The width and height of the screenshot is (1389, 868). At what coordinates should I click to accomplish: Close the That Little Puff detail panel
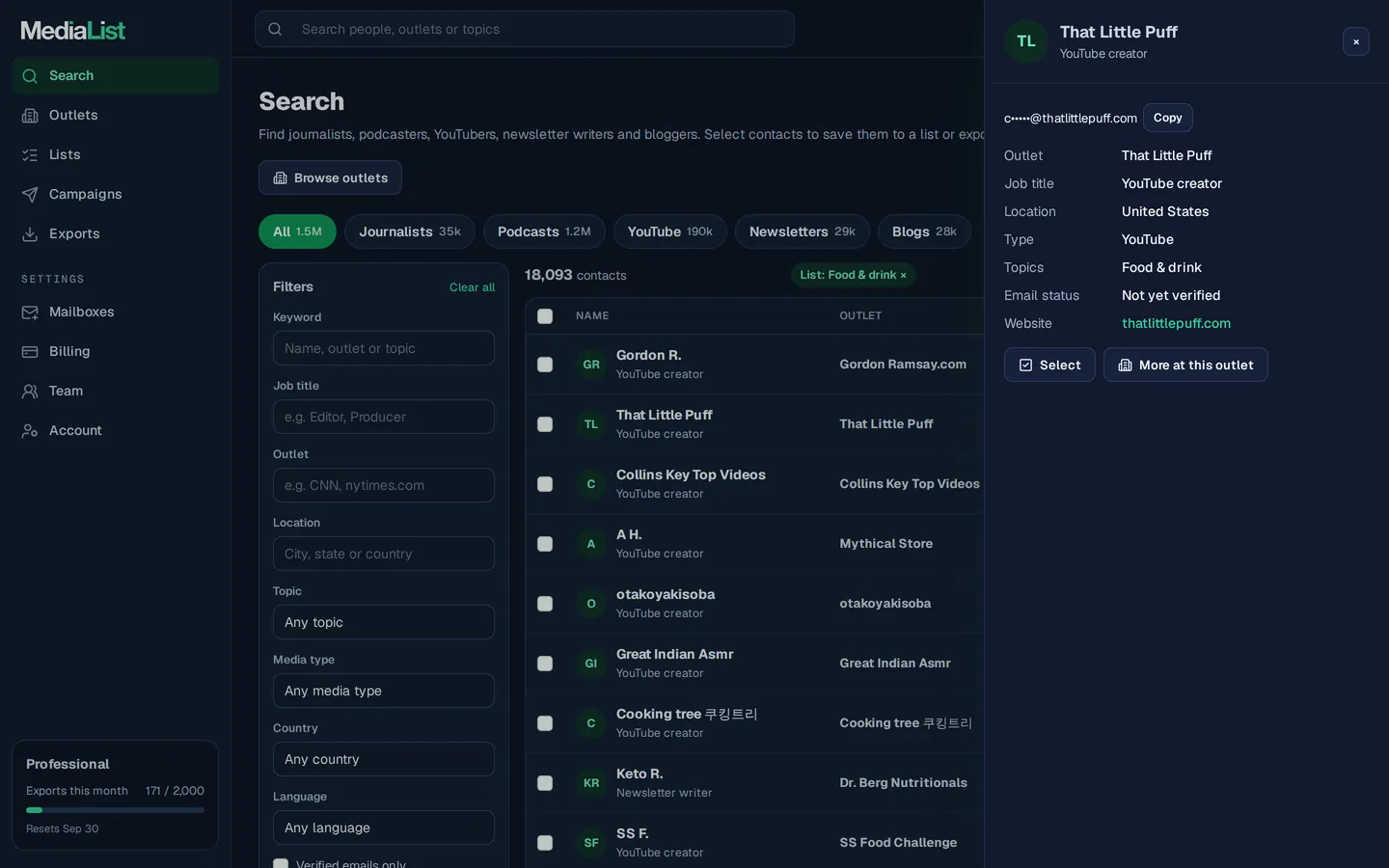pos(1356,41)
